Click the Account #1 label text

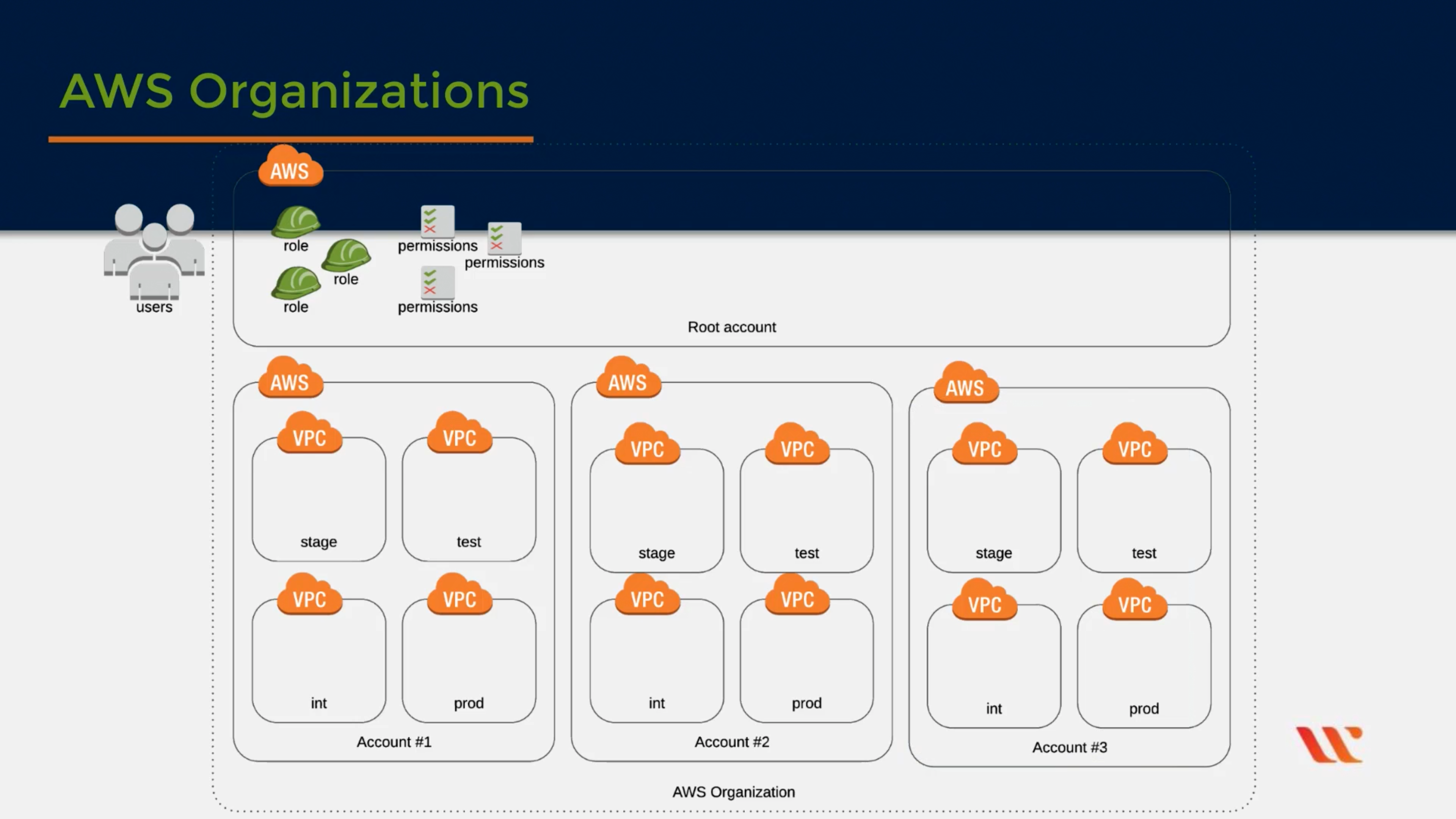coord(394,742)
